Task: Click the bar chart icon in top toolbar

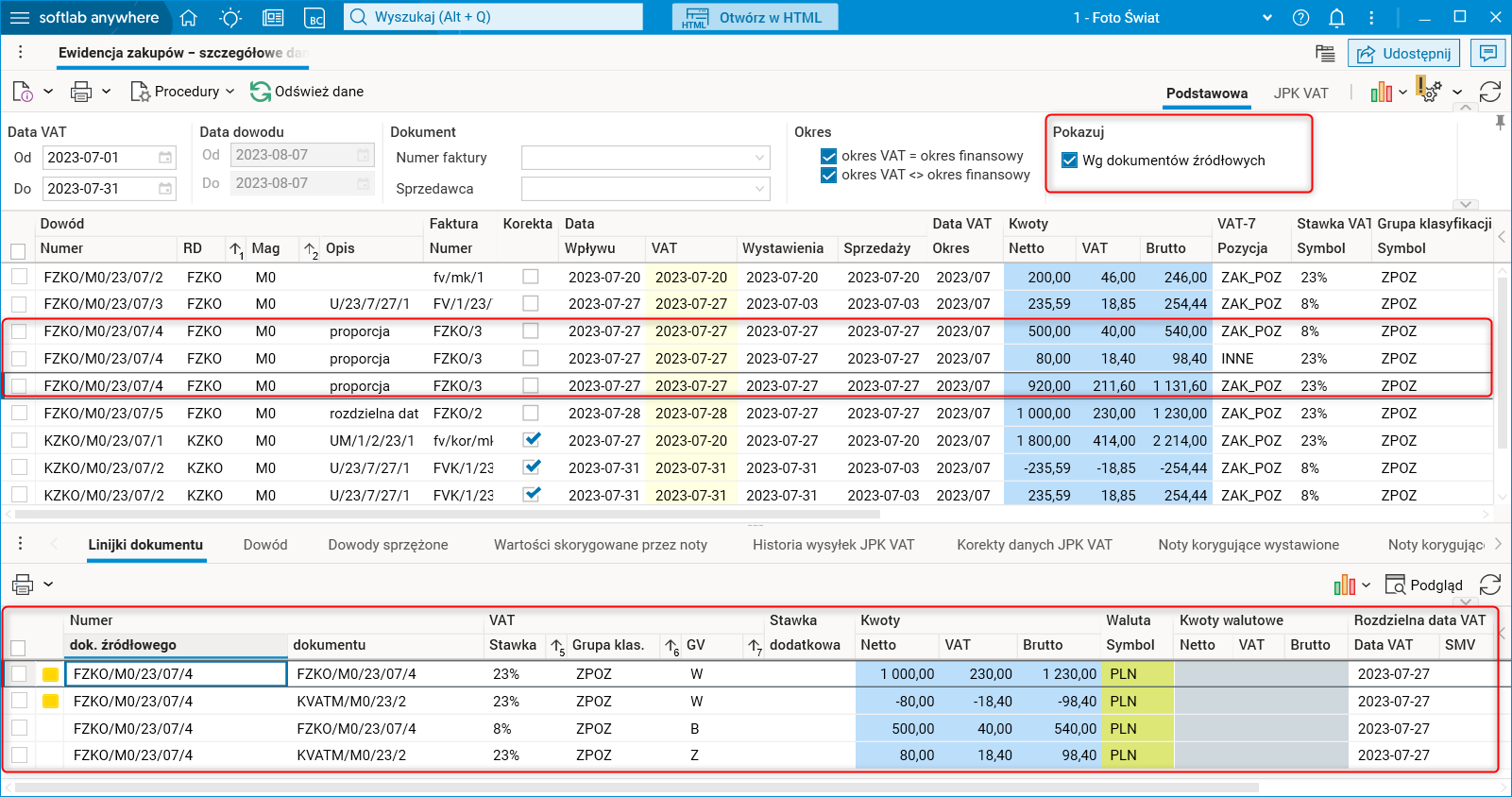Action: [x=1381, y=92]
